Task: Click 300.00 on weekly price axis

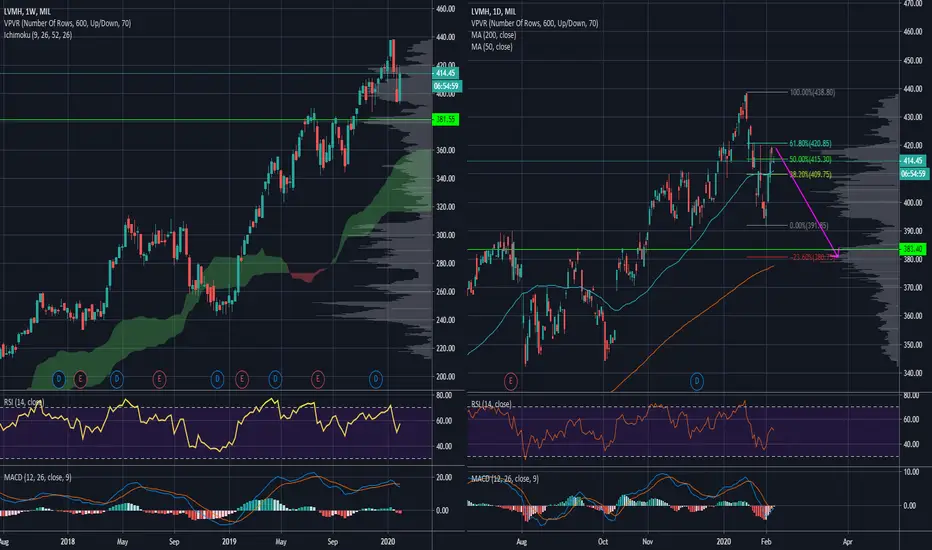Action: [446, 235]
